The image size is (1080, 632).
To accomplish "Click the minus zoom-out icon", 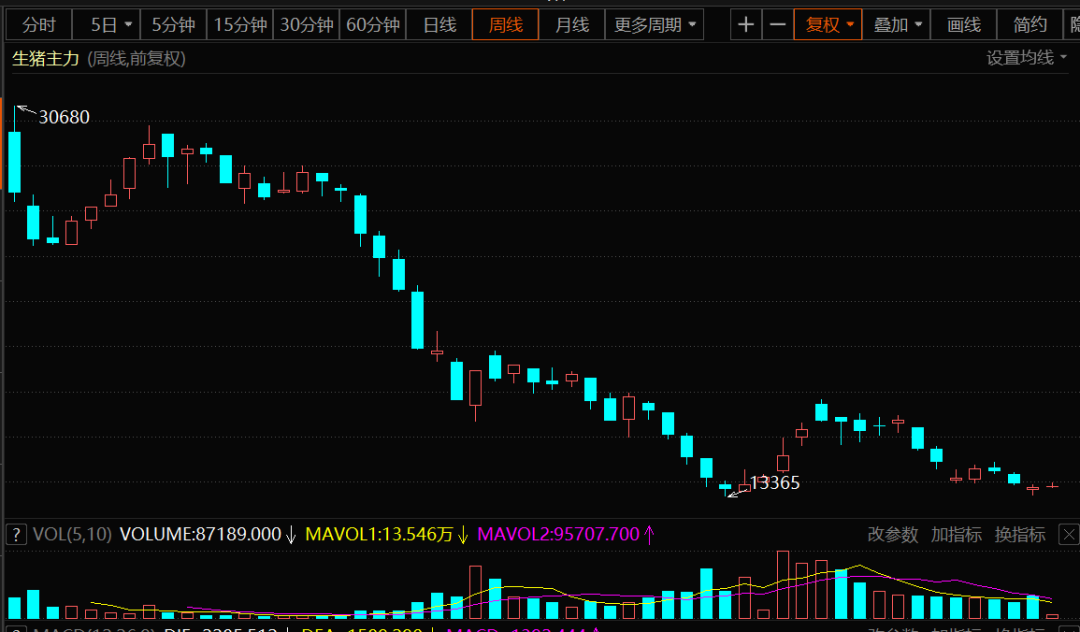I will point(777,25).
